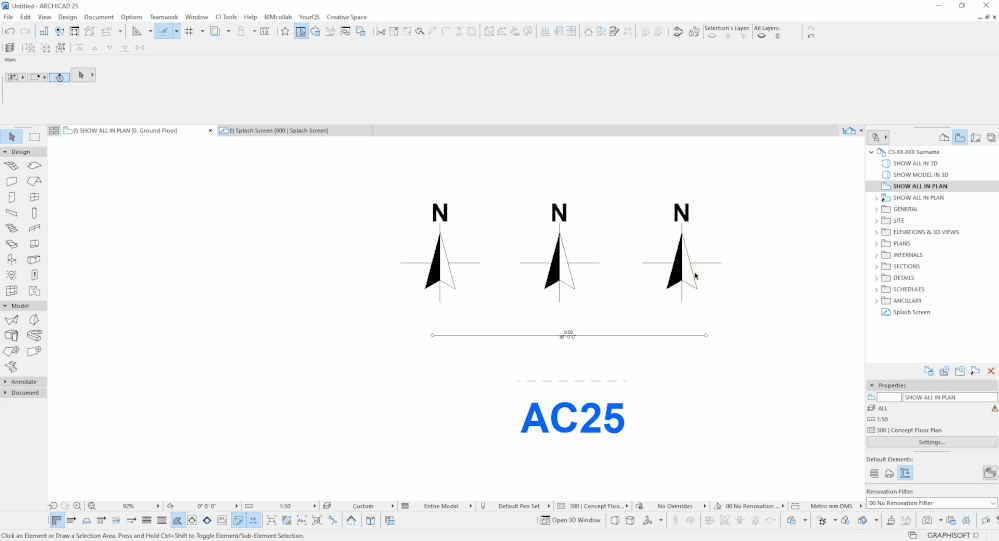Click the Undo arrow
This screenshot has height=541, width=999.
click(10, 31)
